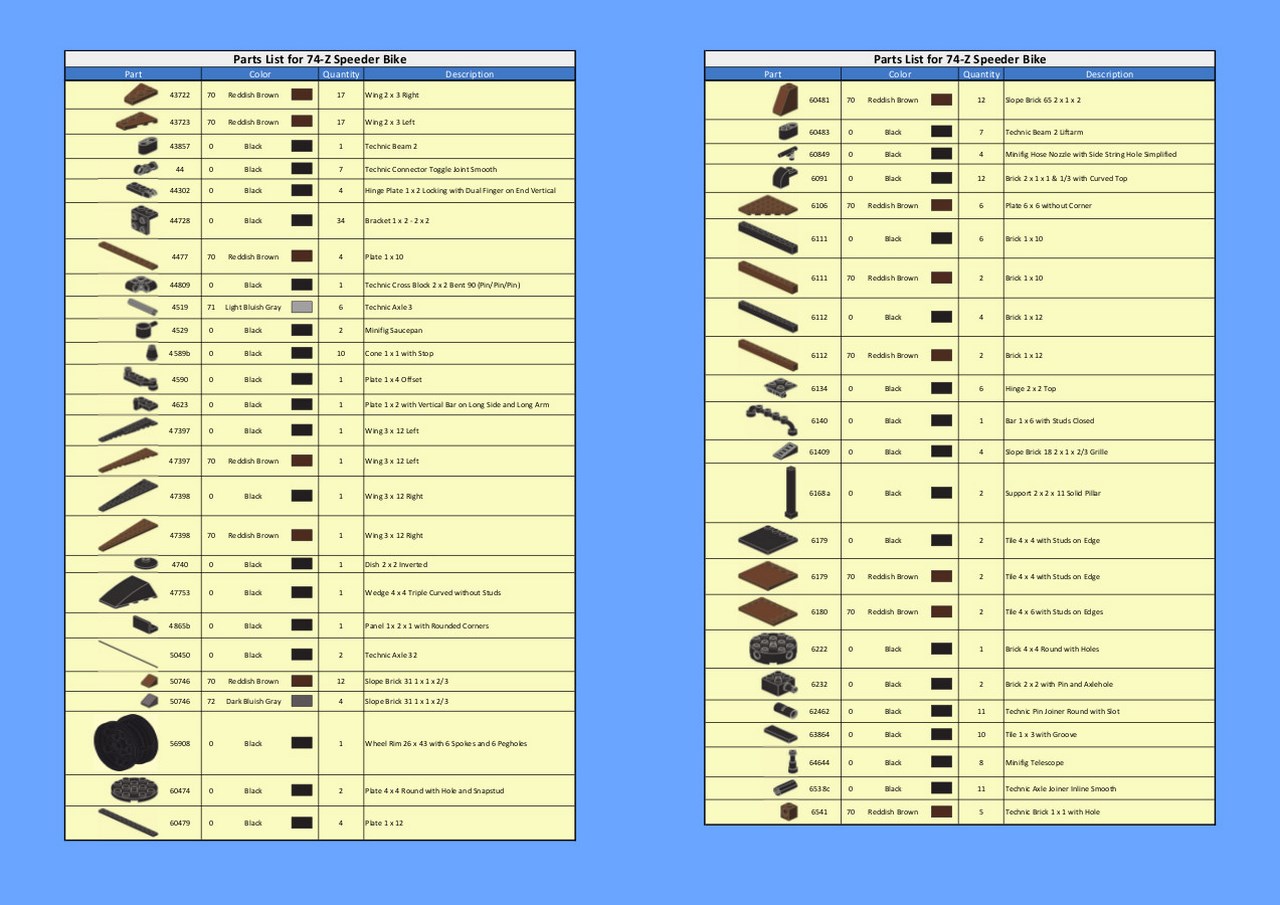Click description 'Technic Connector Toggle Joint Smooth'
The image size is (1280, 905).
(430, 169)
